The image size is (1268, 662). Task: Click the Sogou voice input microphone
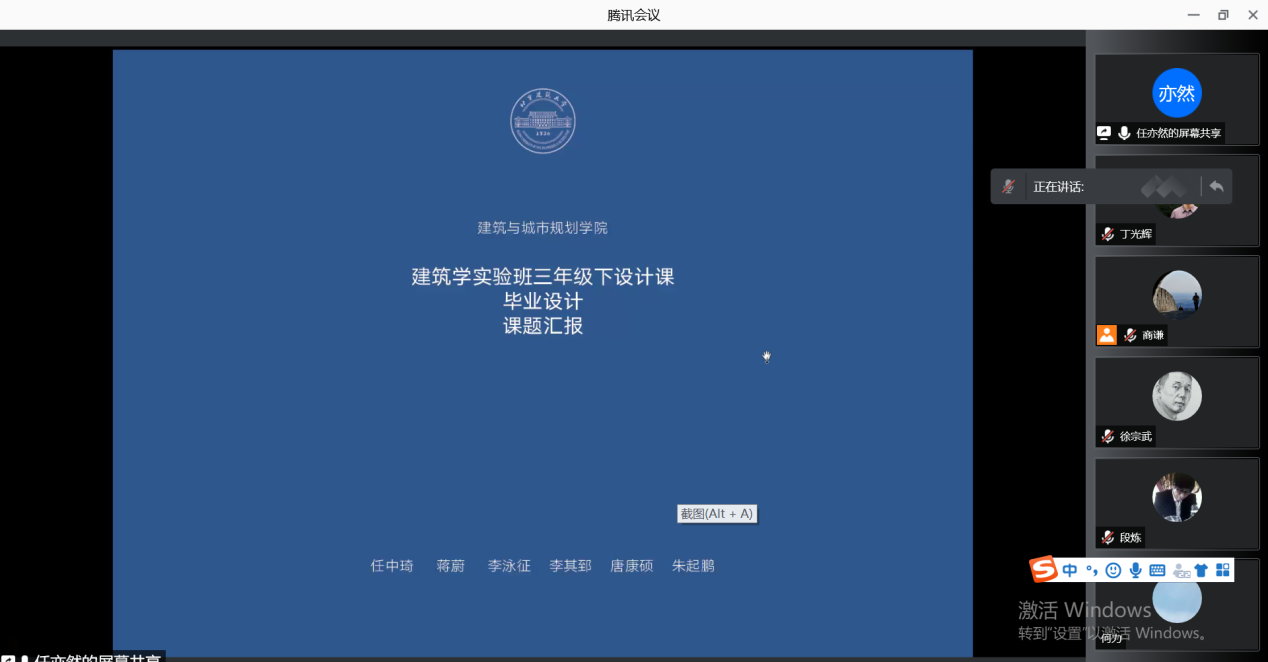click(x=1135, y=570)
